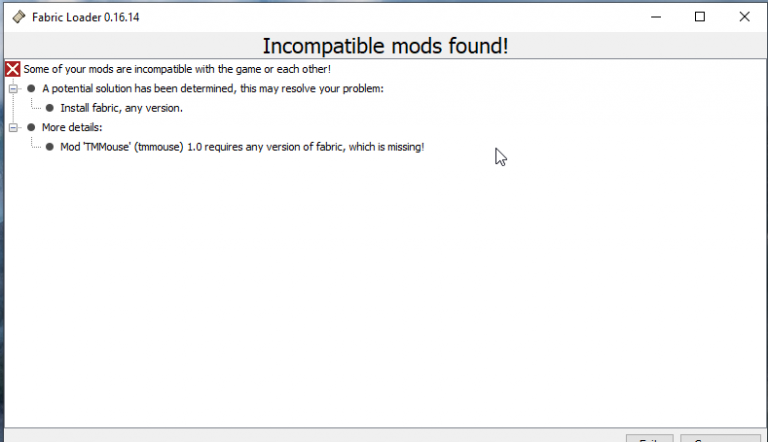Close the Fabric Loader error window
The width and height of the screenshot is (768, 442).
coord(744,17)
